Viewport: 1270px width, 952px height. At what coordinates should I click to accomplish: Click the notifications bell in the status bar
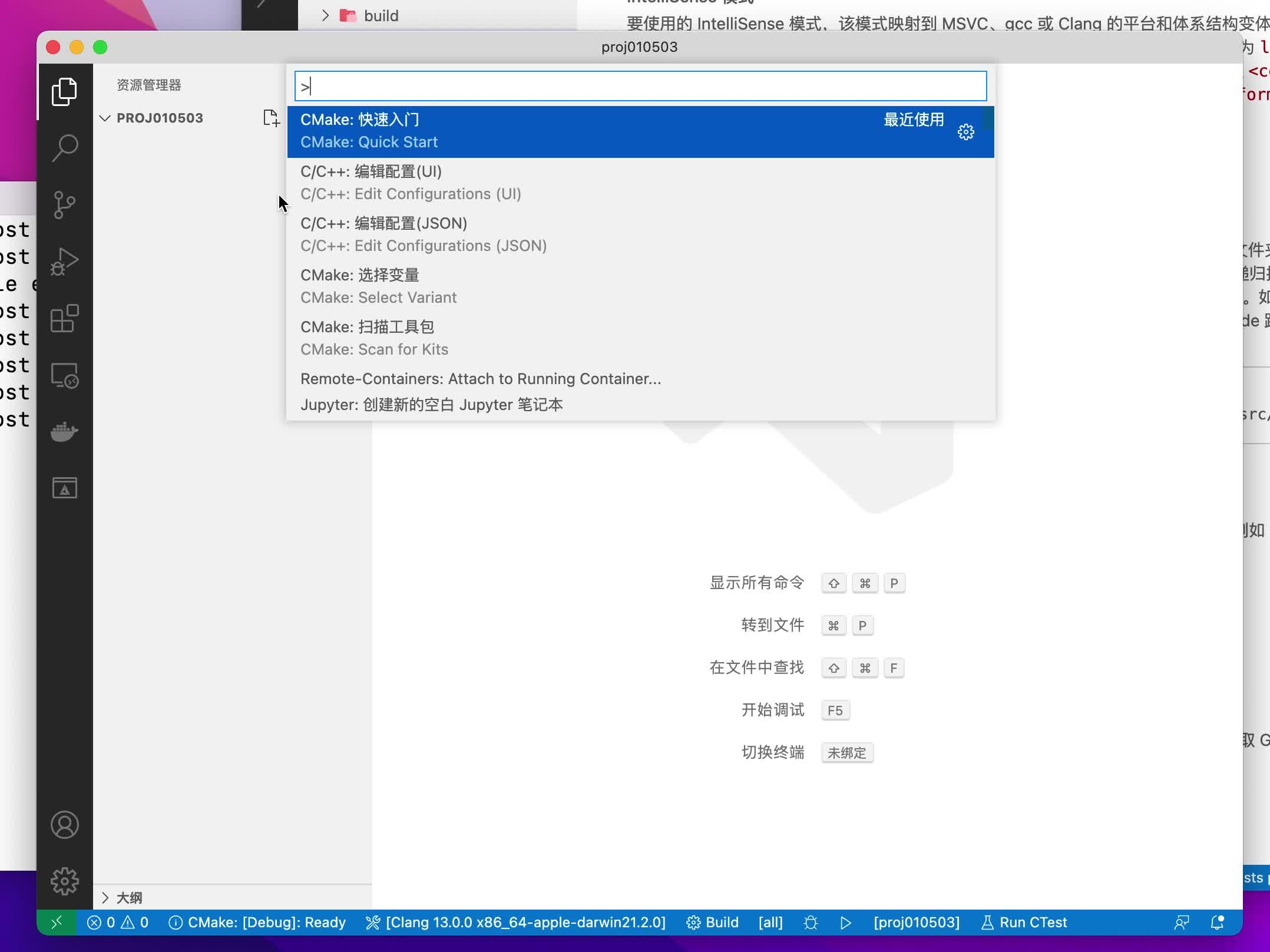point(1216,922)
